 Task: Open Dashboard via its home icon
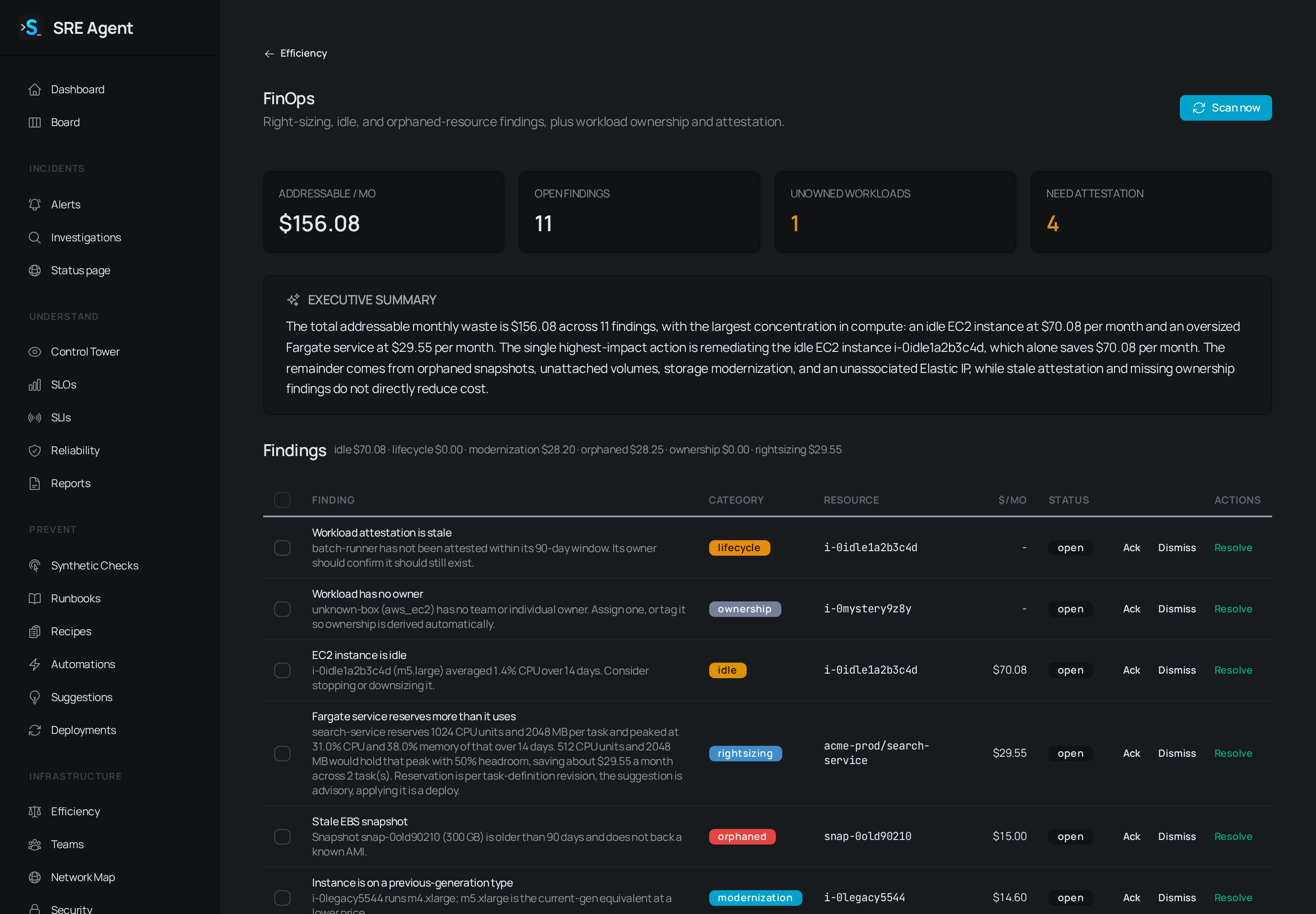[x=35, y=89]
